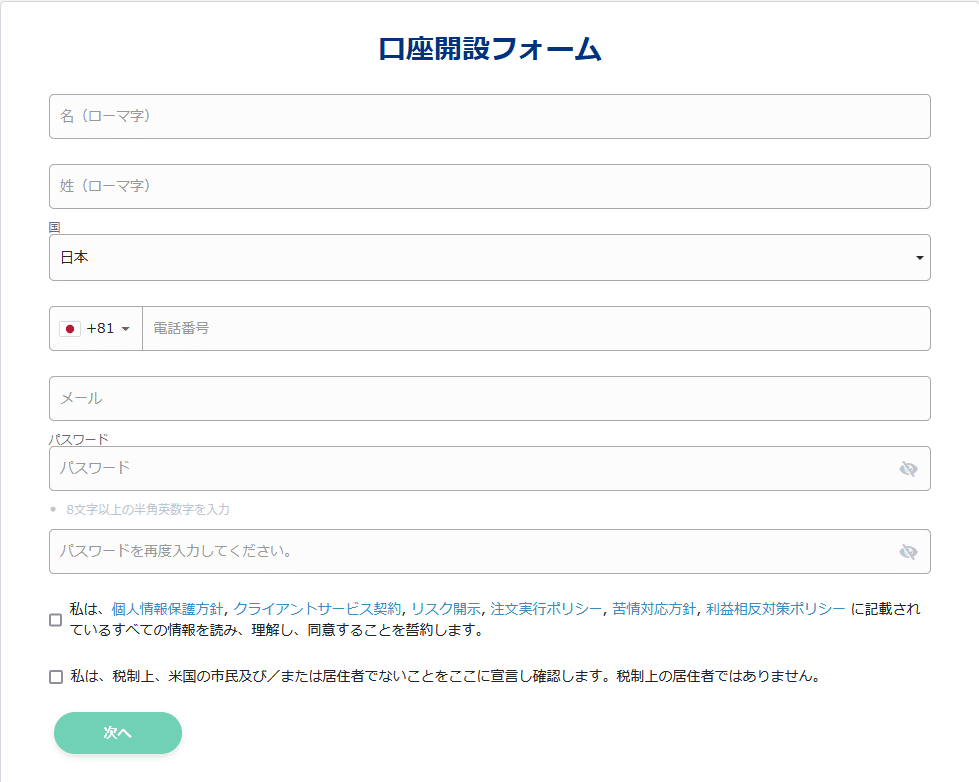Image resolution: width=979 pixels, height=782 pixels.
Task: Click the 次へ next button
Action: click(x=118, y=733)
